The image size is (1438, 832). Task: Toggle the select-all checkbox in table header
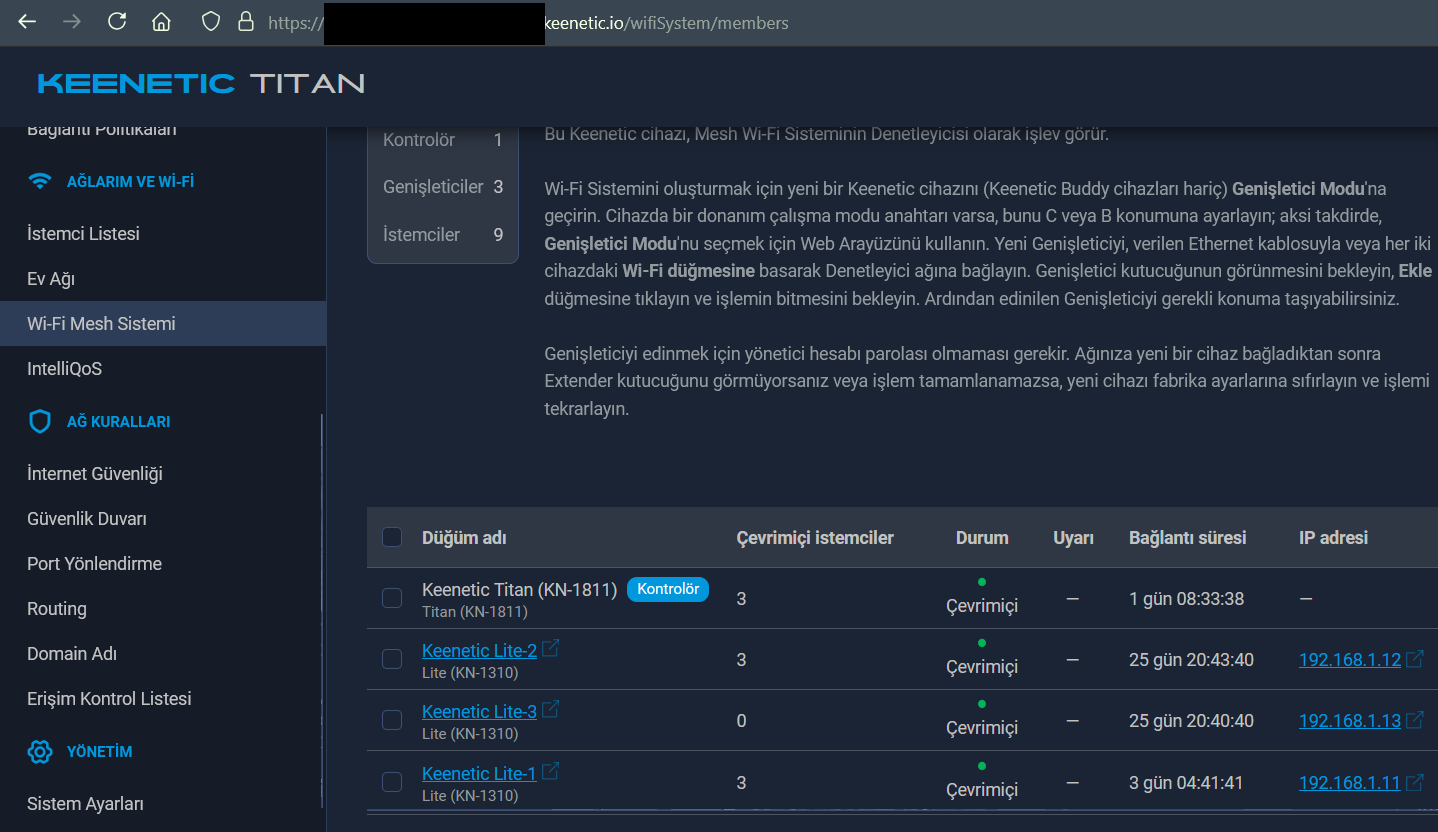coord(392,537)
